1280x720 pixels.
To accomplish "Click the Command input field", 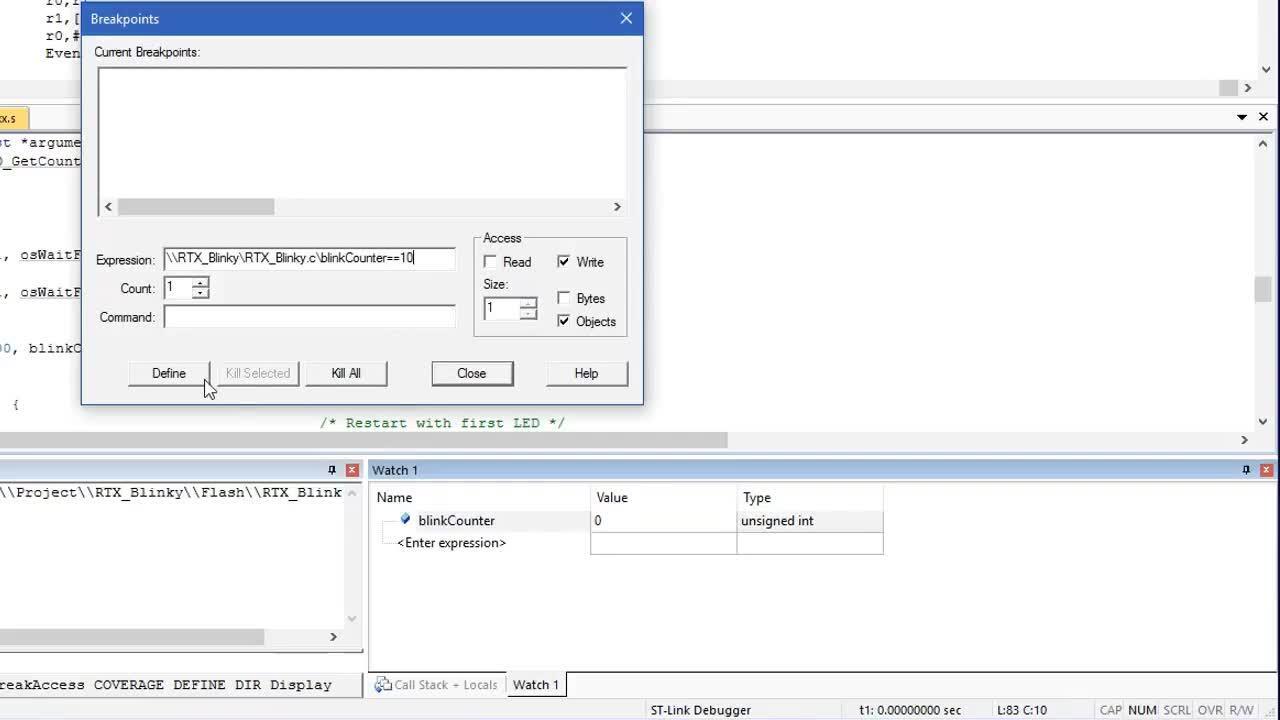I will tap(309, 317).
